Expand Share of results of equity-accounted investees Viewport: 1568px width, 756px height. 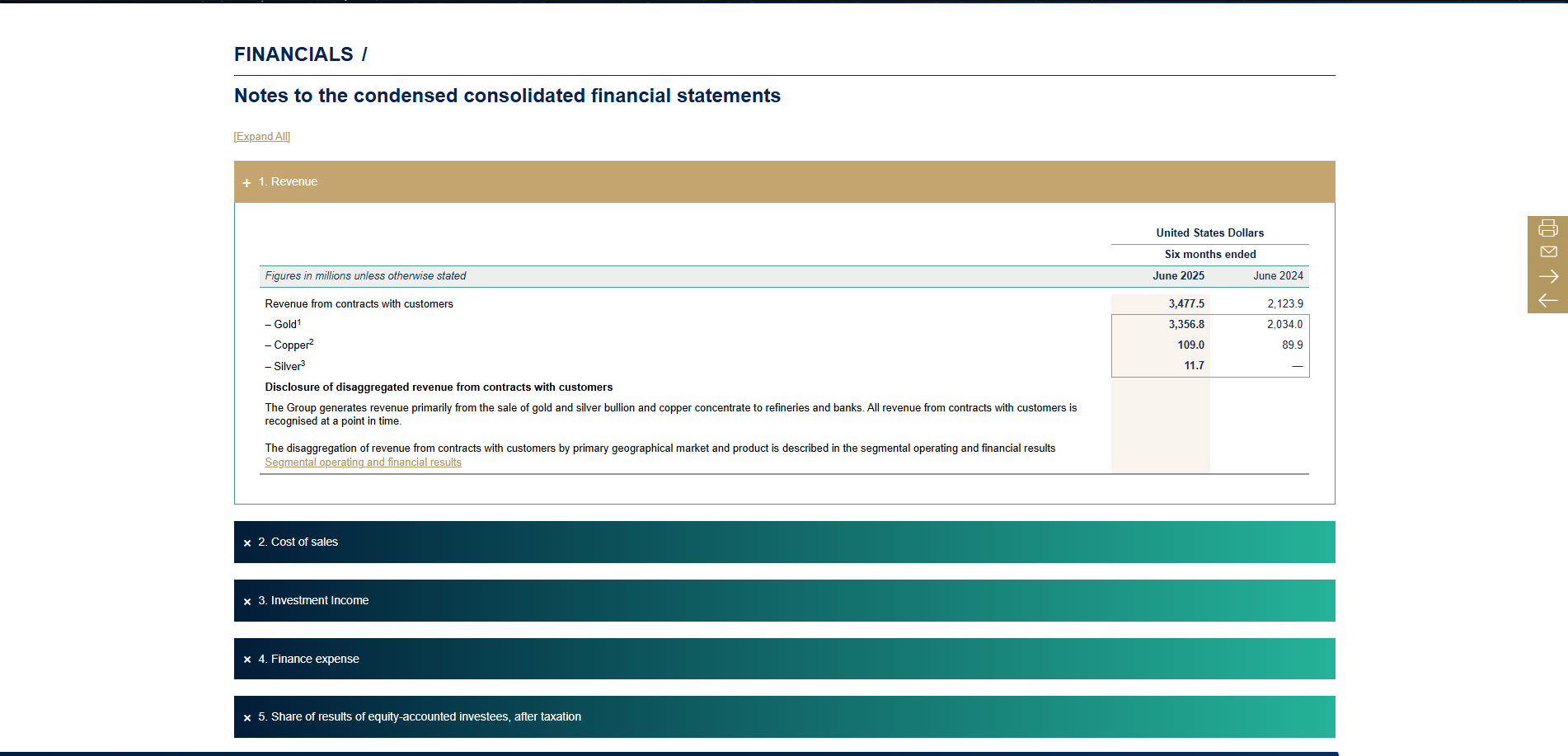click(784, 716)
